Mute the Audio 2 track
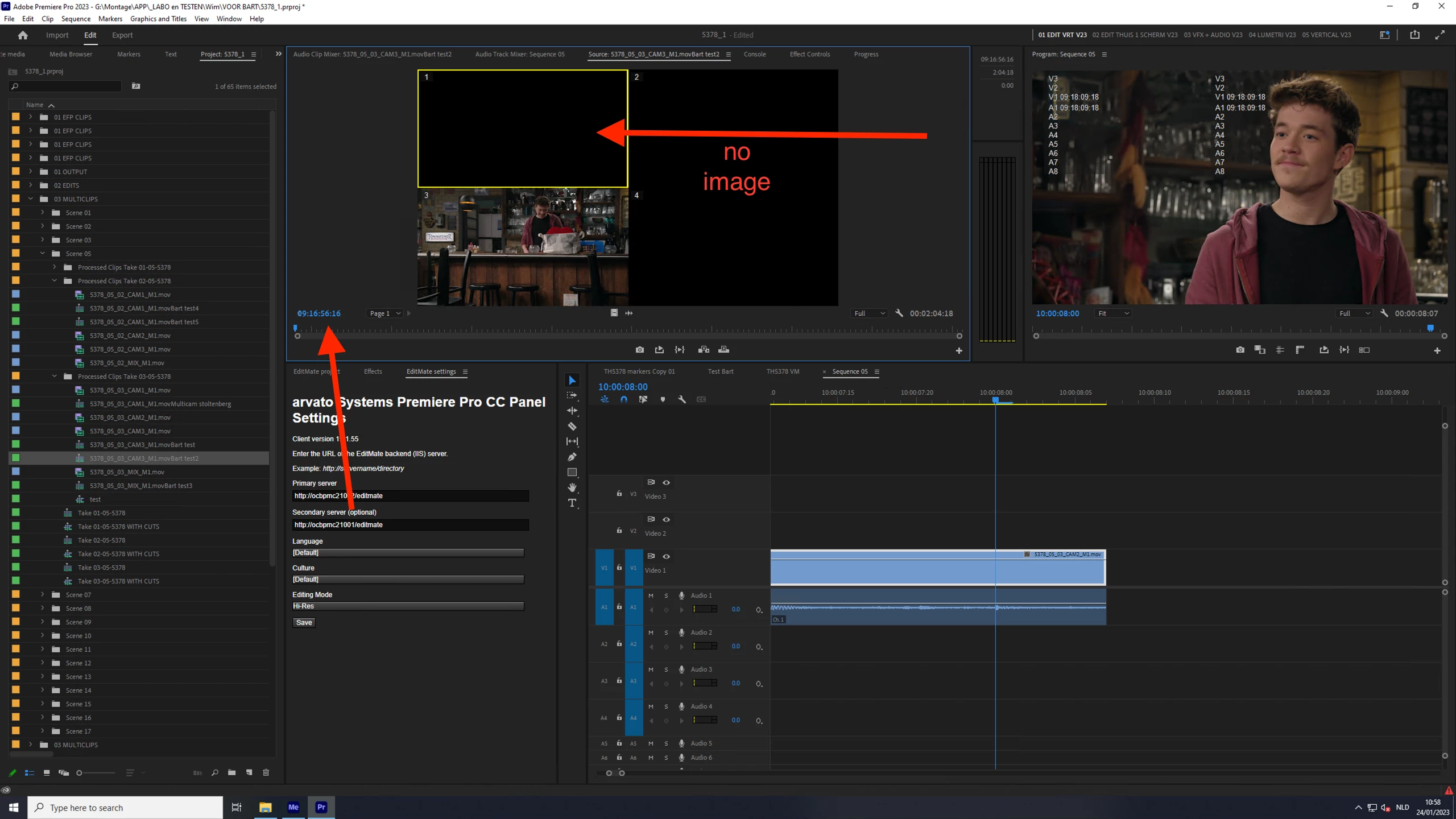This screenshot has height=819, width=1456. (651, 632)
